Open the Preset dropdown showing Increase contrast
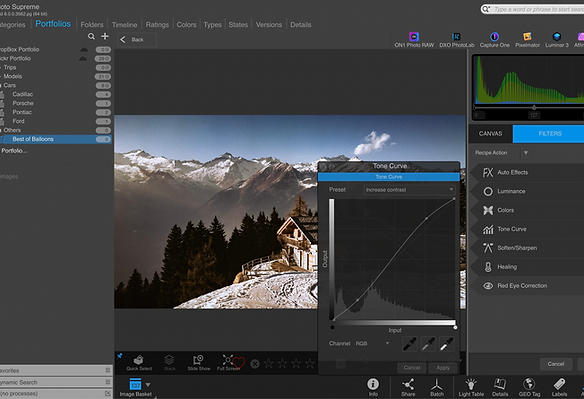Viewport: 584px width, 399px height. click(409, 190)
